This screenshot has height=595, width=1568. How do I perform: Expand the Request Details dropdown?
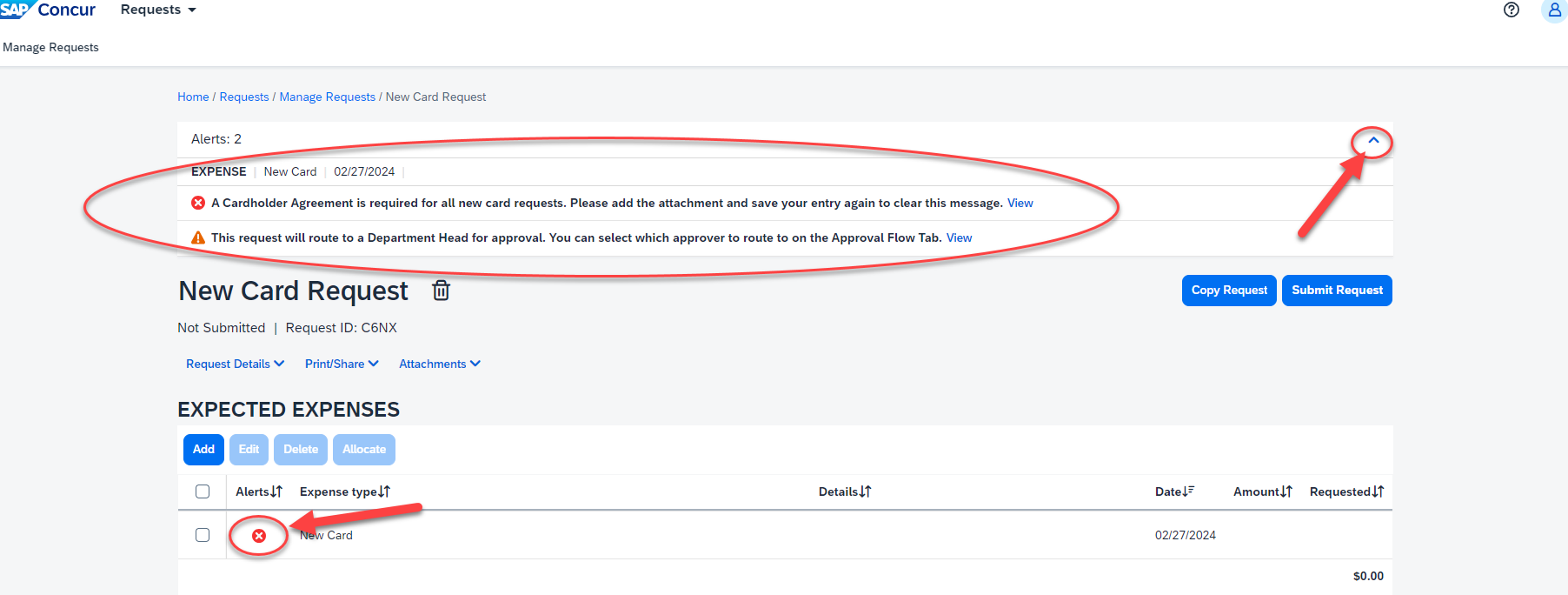[235, 364]
